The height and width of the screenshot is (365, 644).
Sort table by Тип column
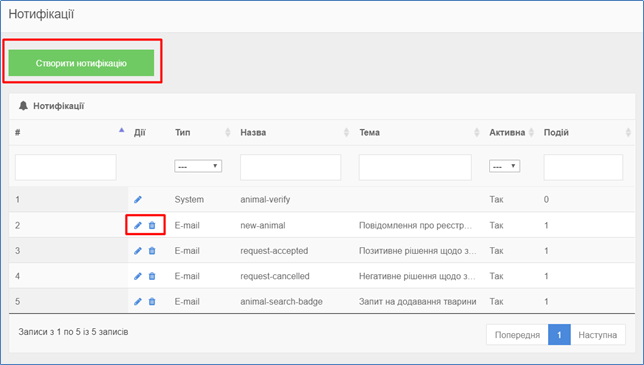pyautogui.click(x=228, y=132)
